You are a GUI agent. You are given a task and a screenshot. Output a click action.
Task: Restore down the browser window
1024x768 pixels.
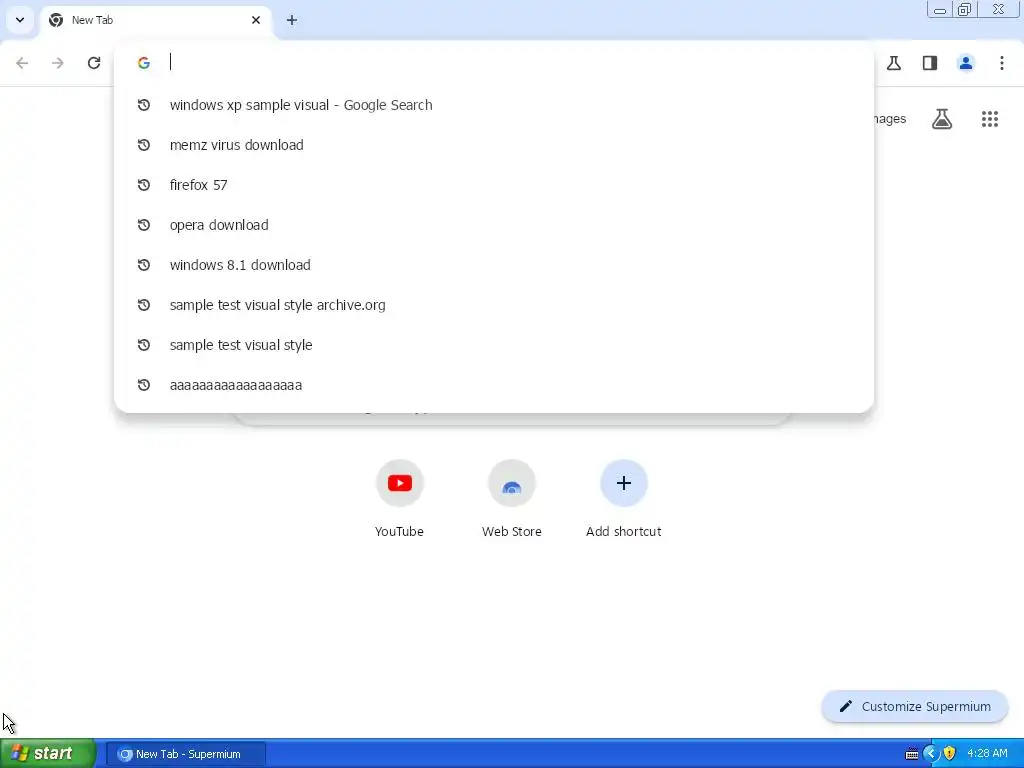(x=965, y=9)
